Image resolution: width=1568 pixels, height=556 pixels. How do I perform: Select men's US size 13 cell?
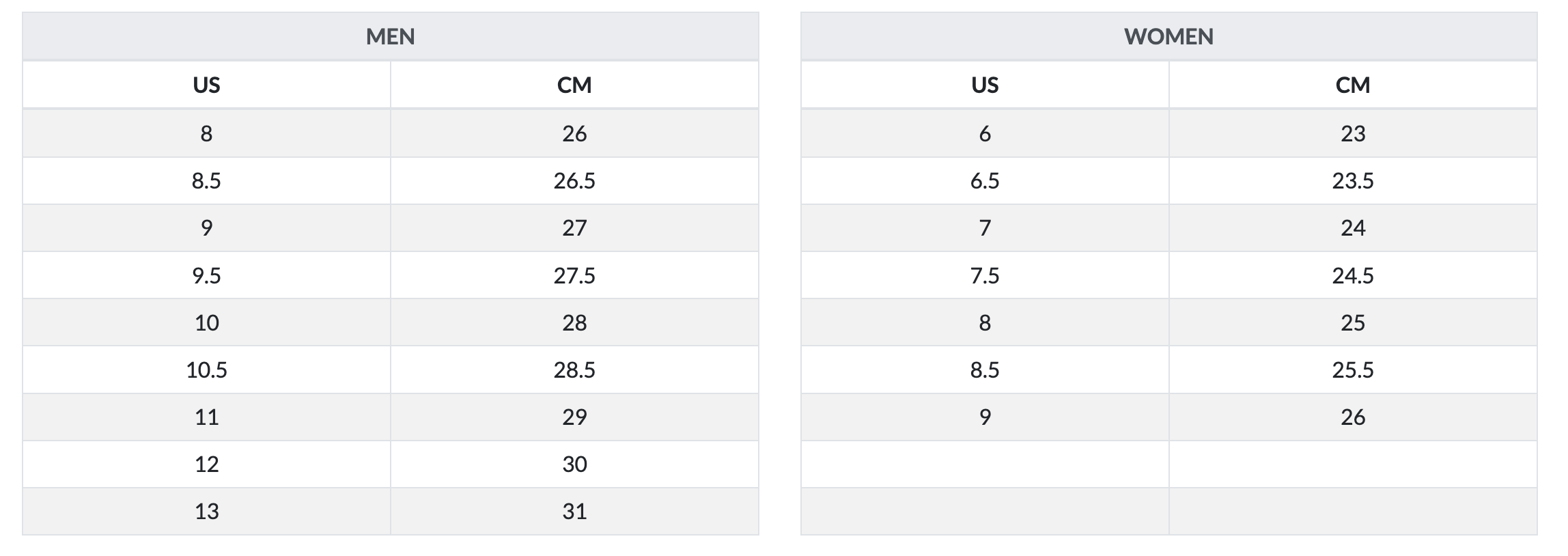(x=206, y=512)
